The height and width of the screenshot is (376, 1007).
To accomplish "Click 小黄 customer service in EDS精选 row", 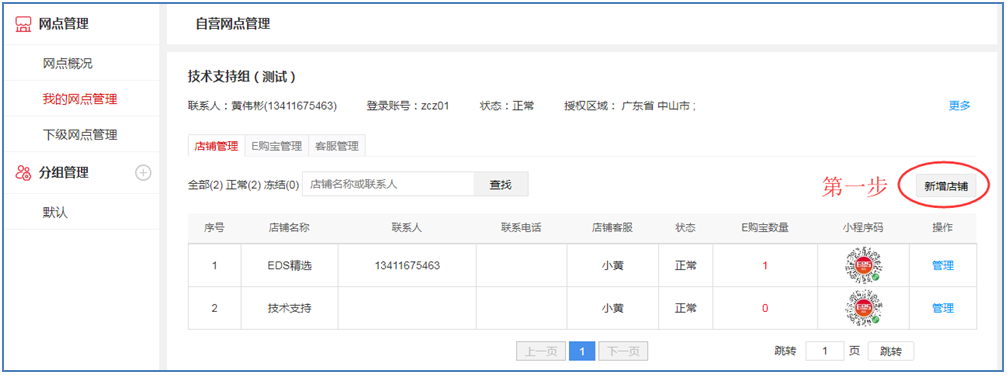I will coord(613,265).
